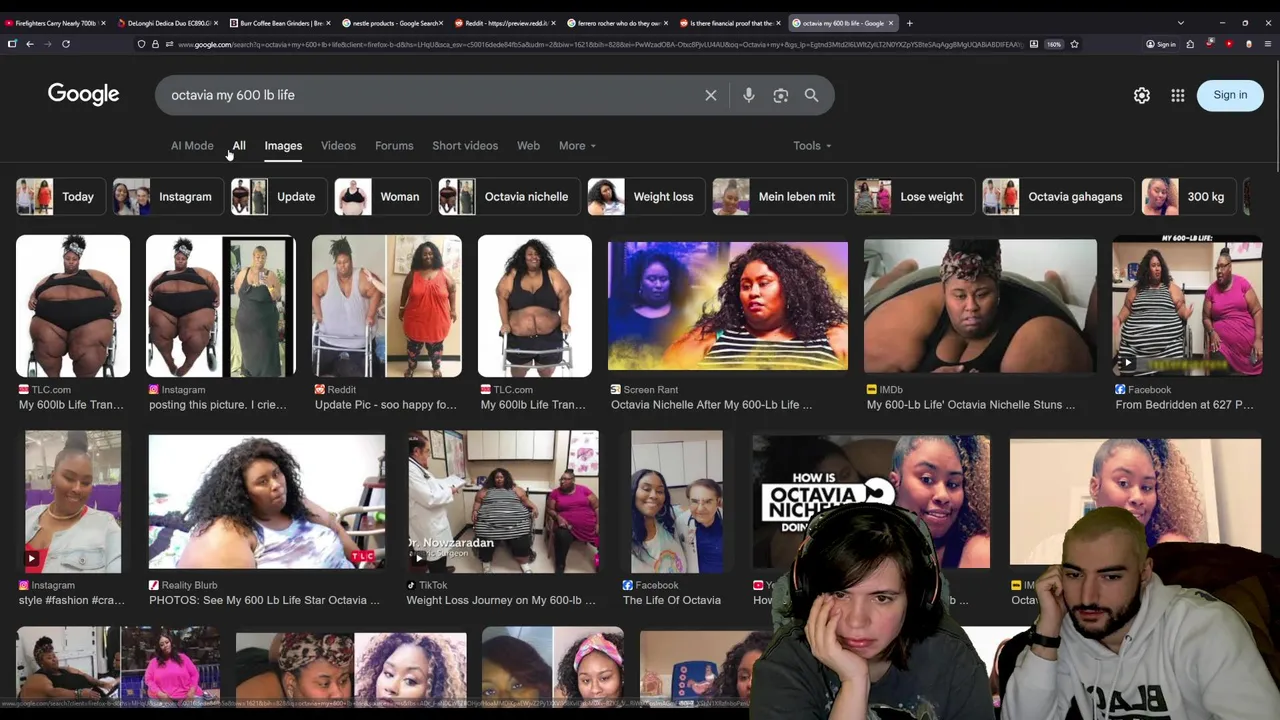Screen dimensions: 1280x720
Task: Open the IMDb image result thumbnail
Action: tap(980, 305)
